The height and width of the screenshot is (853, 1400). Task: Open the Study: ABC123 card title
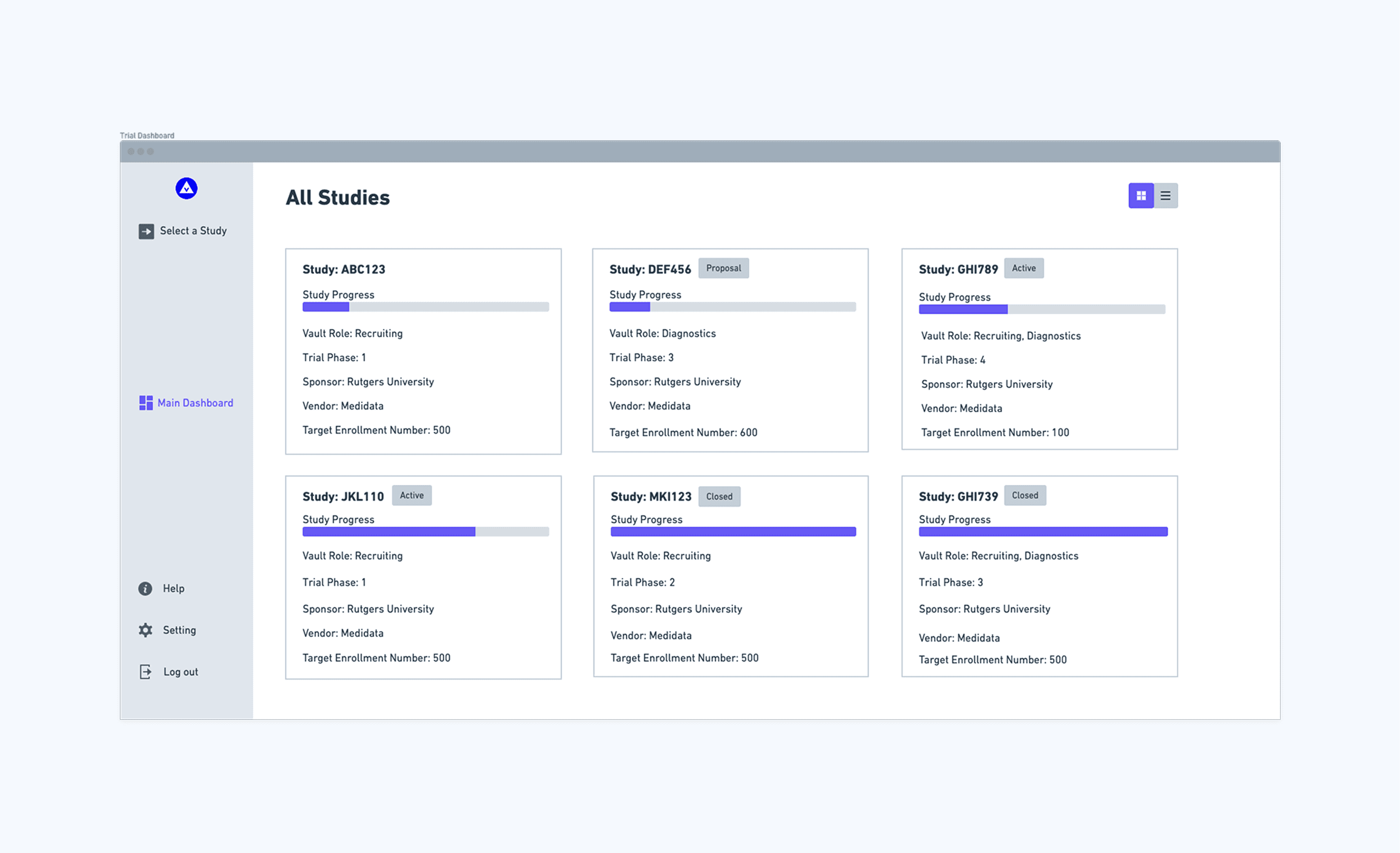point(344,269)
